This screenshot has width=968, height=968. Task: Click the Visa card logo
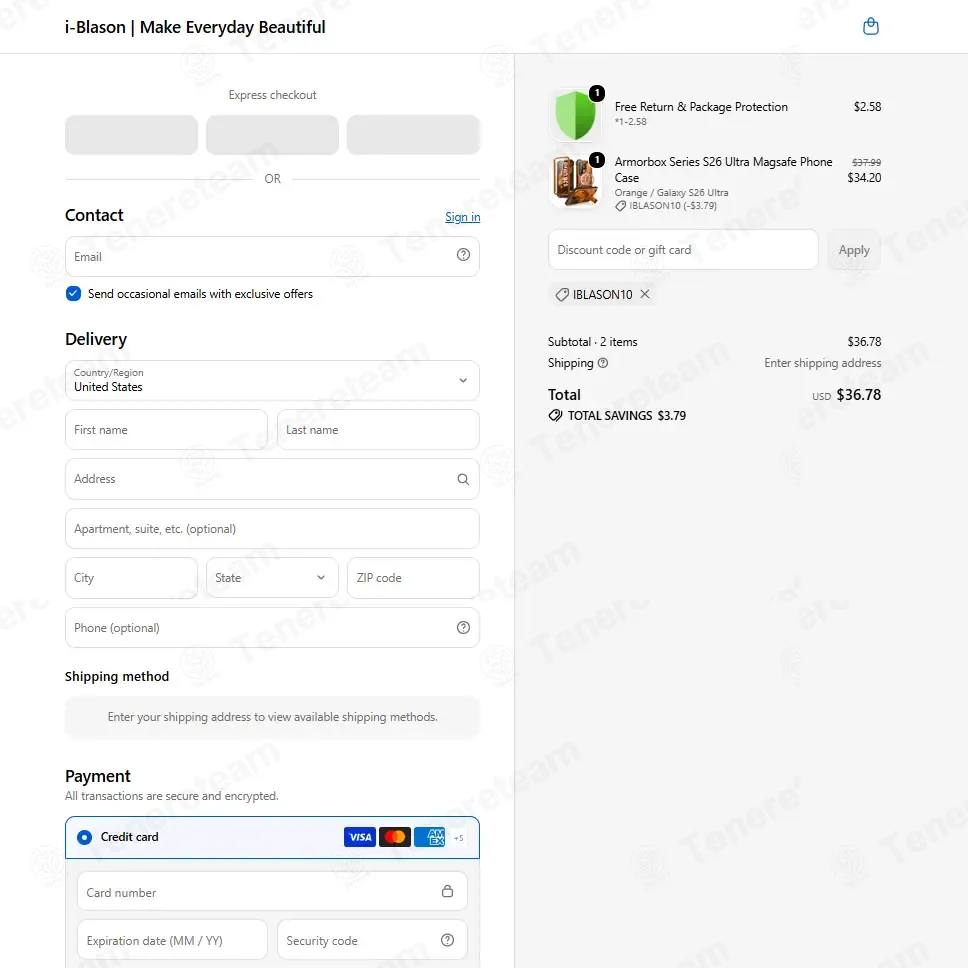(360, 837)
